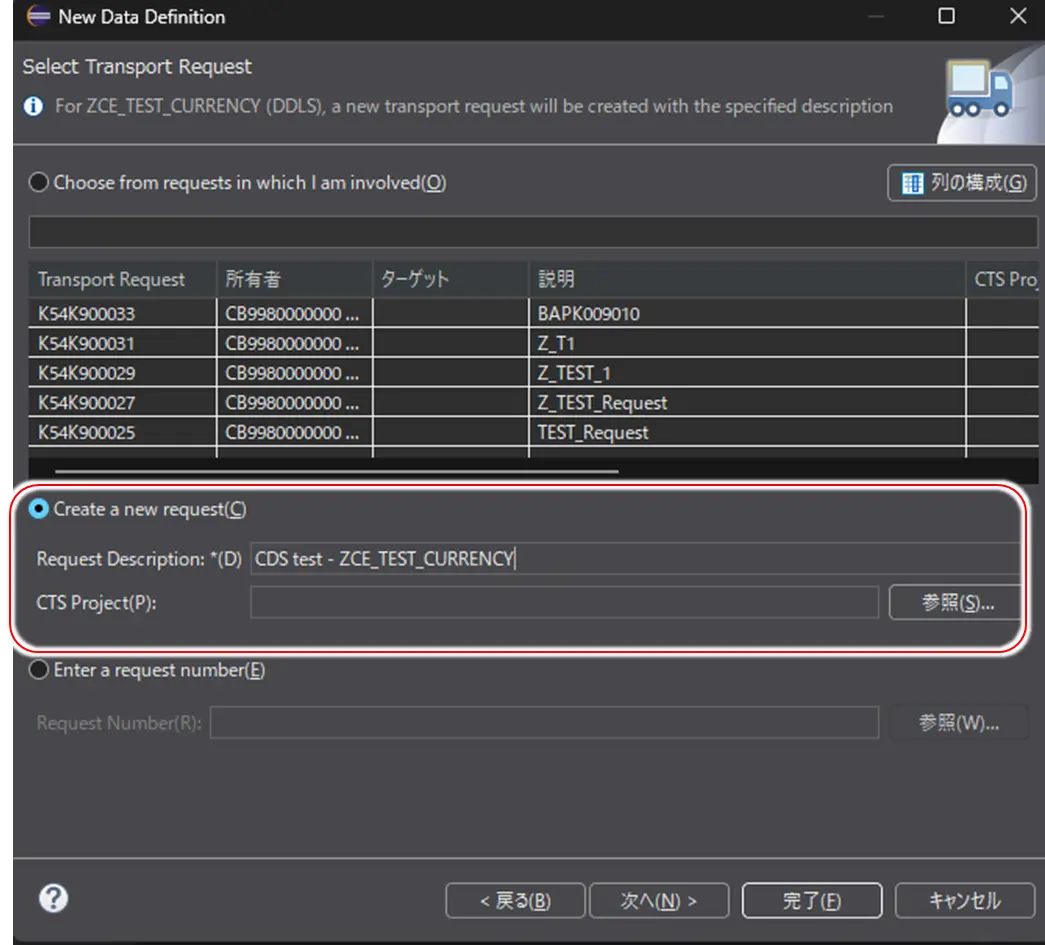Click the CTS Pro column header

click(1002, 279)
